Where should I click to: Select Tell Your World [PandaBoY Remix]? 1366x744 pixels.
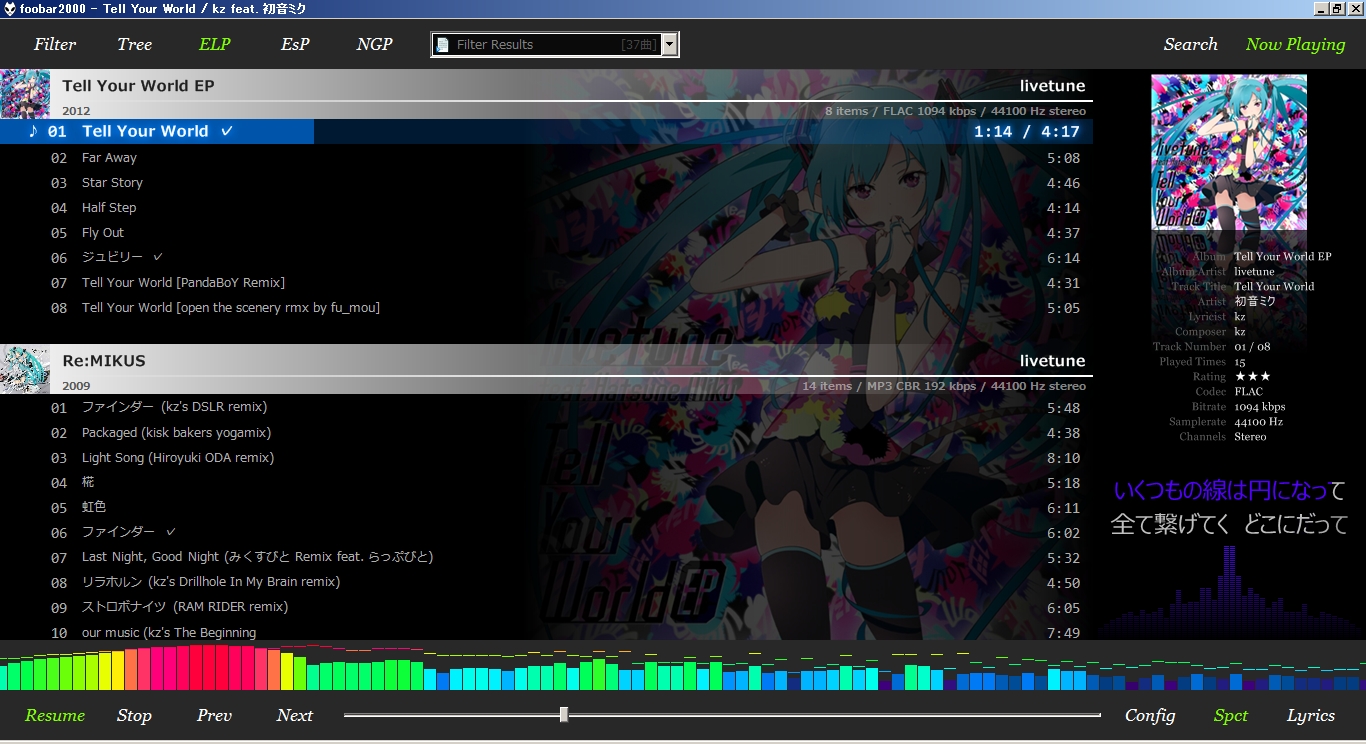coord(546,282)
